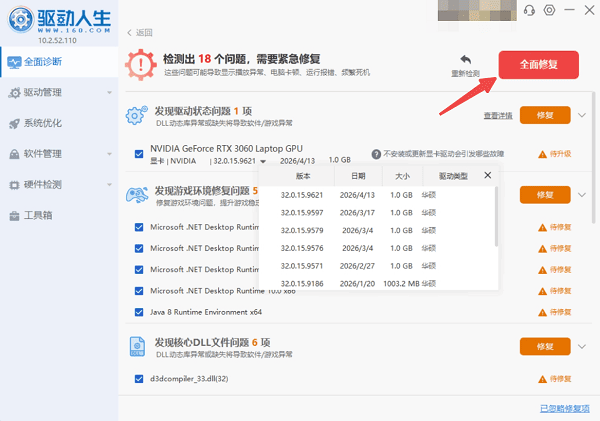Click the 日期 column header in popup
The image size is (600, 421).
pos(358,176)
